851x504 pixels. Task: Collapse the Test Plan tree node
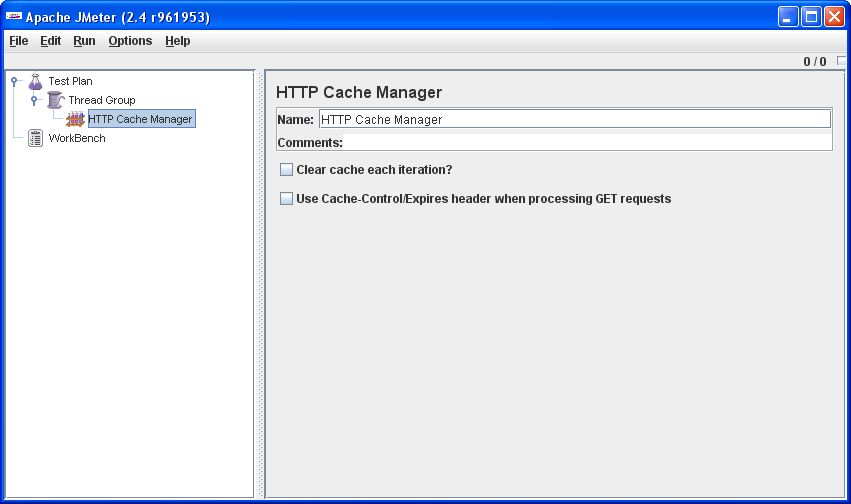pos(15,81)
